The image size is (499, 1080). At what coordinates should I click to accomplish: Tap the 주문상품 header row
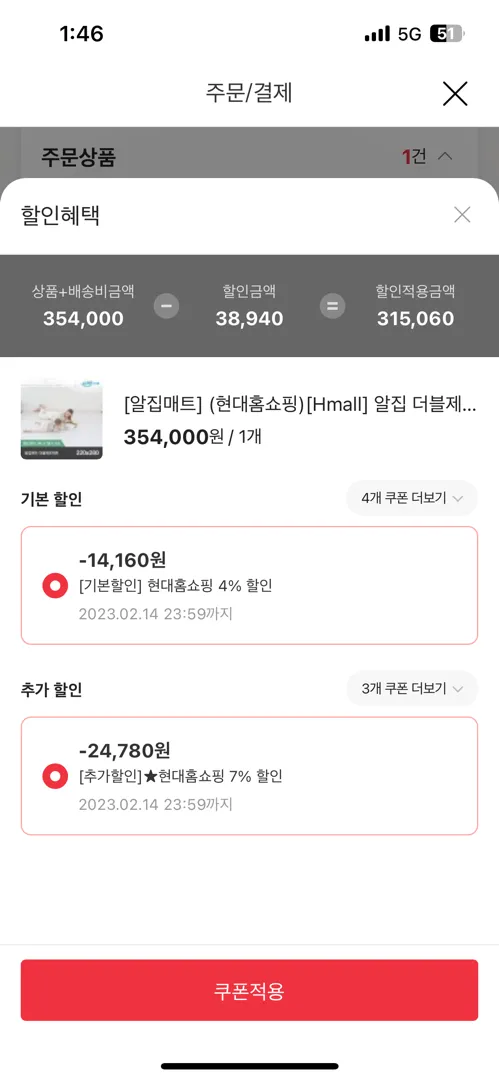click(249, 156)
